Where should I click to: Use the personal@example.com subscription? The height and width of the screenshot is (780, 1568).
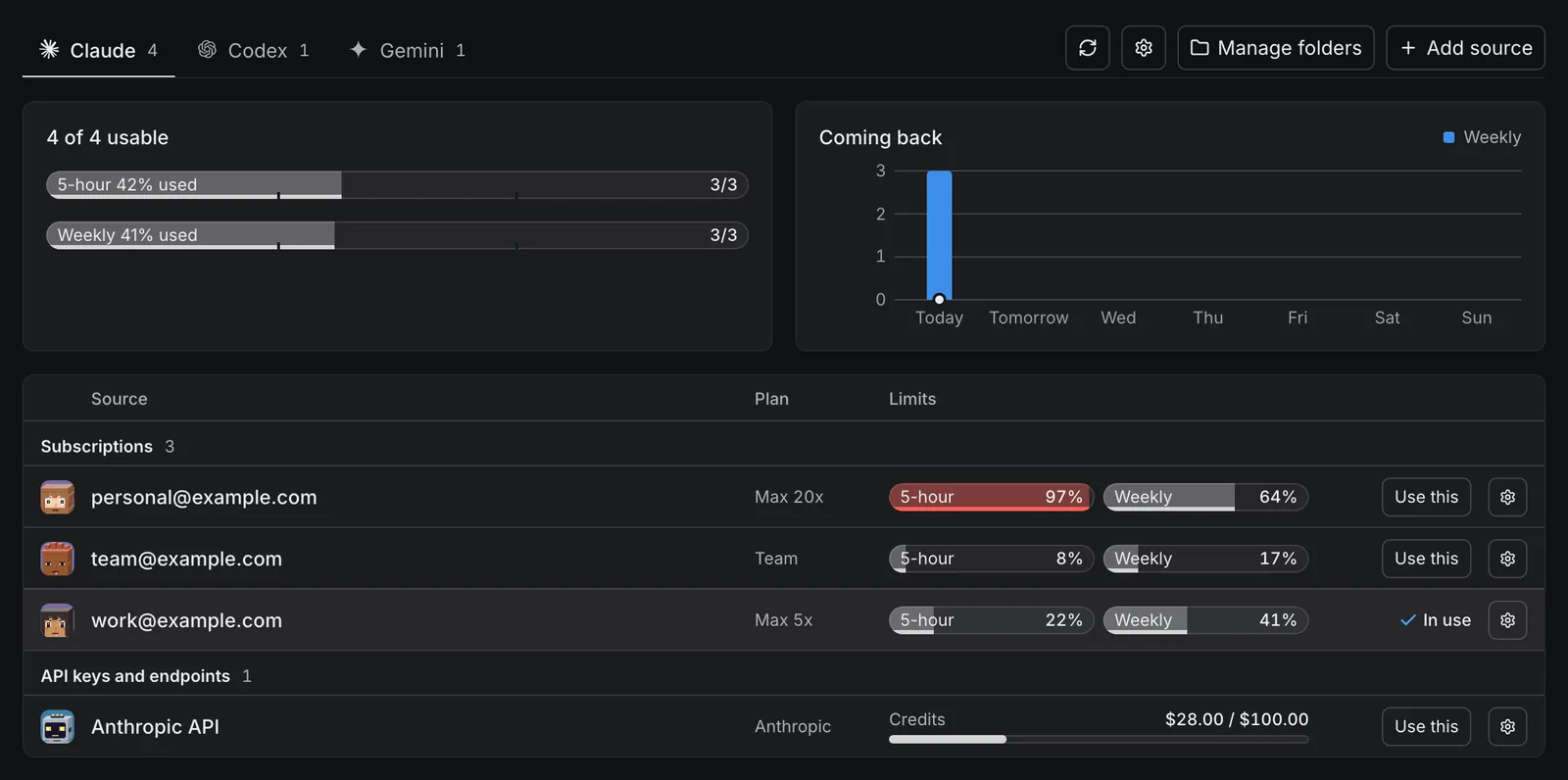1426,497
